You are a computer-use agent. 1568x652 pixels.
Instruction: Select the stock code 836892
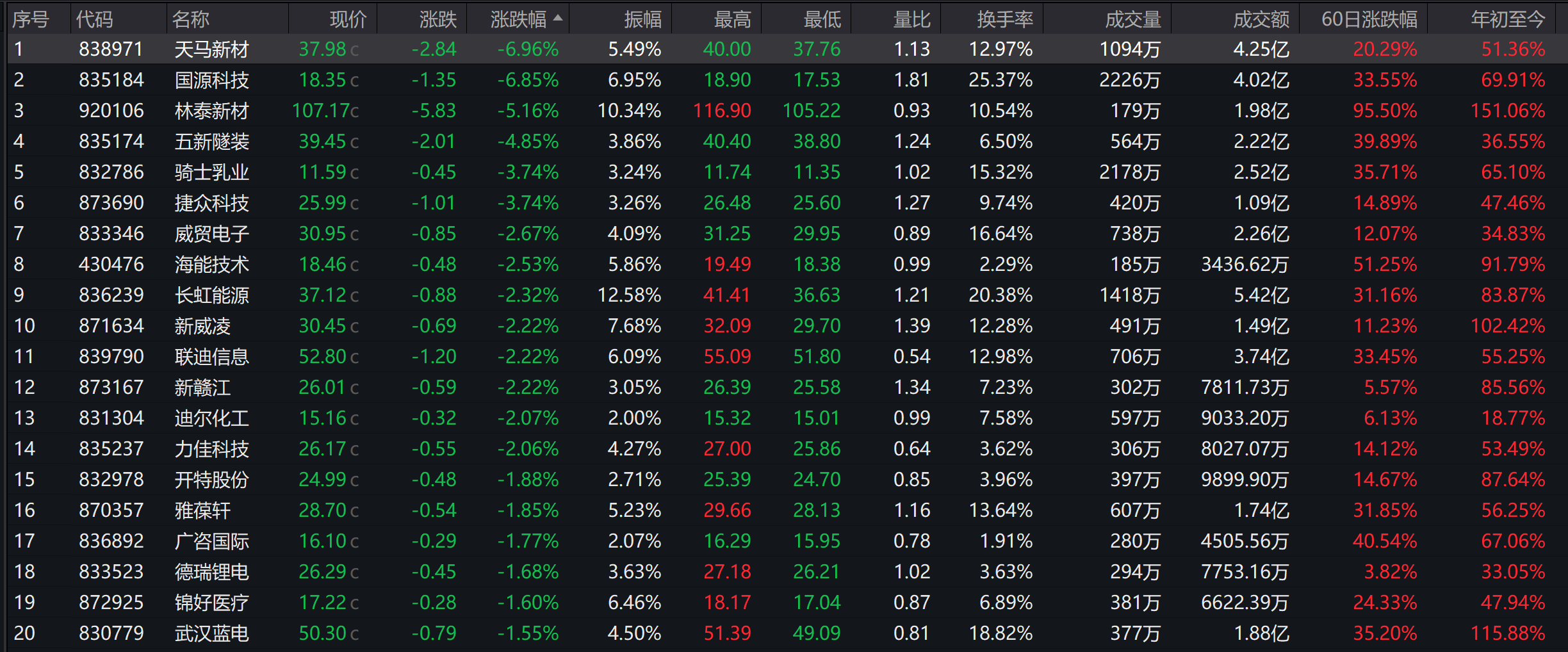(x=111, y=541)
